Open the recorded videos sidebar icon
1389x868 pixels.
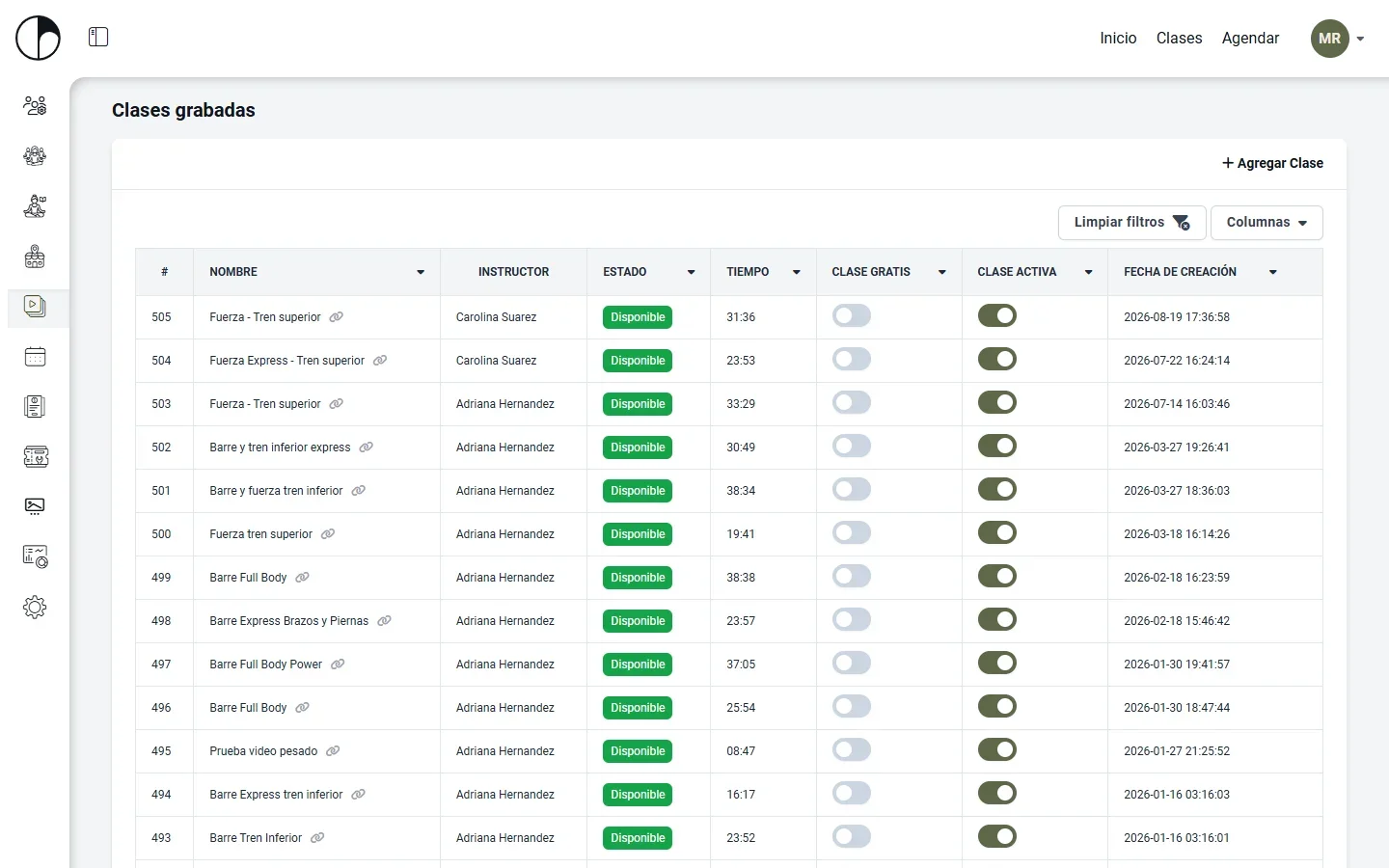point(35,307)
